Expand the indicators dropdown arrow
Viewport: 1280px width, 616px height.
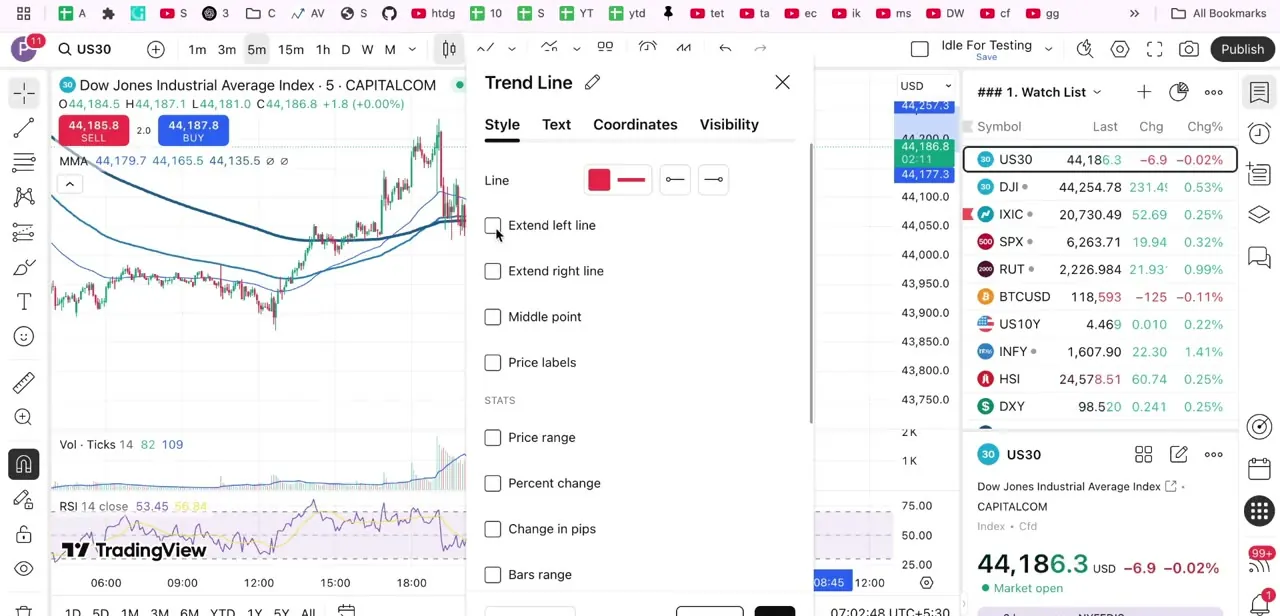[577, 49]
